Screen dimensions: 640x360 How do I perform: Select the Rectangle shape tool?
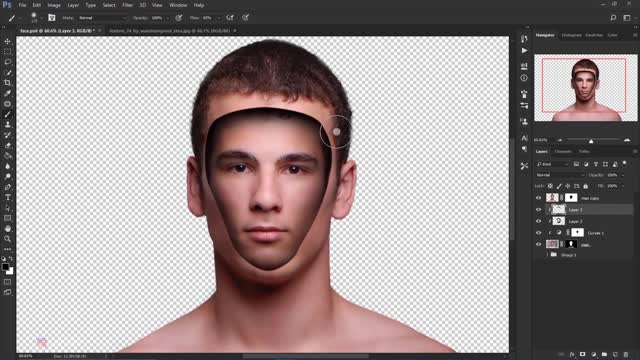tap(7, 218)
